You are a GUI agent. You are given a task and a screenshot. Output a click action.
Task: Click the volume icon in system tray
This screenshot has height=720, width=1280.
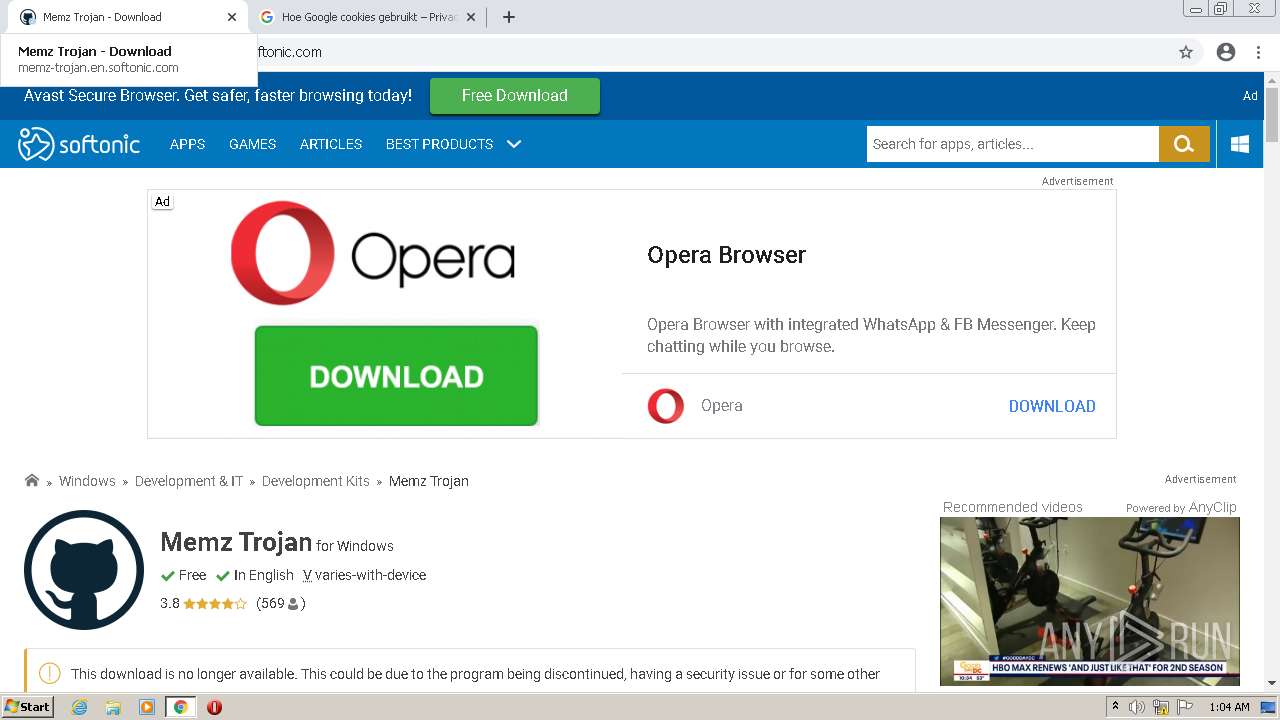tap(1137, 707)
